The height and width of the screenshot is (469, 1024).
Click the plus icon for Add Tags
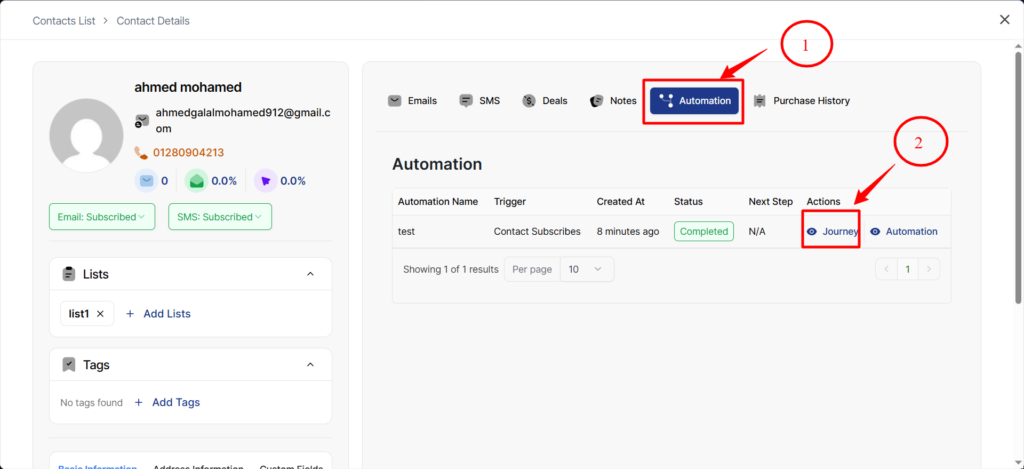[139, 402]
